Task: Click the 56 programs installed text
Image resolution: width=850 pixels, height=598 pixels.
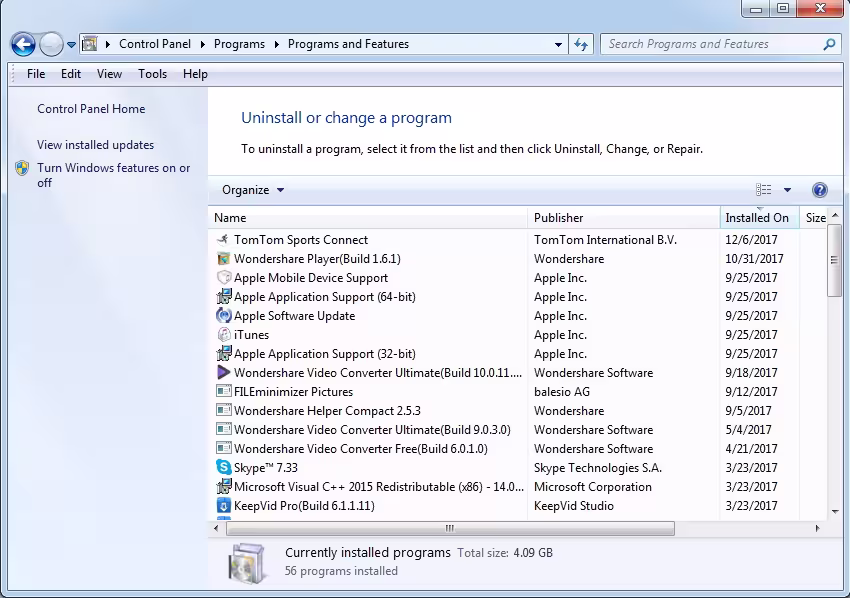Action: [x=341, y=571]
